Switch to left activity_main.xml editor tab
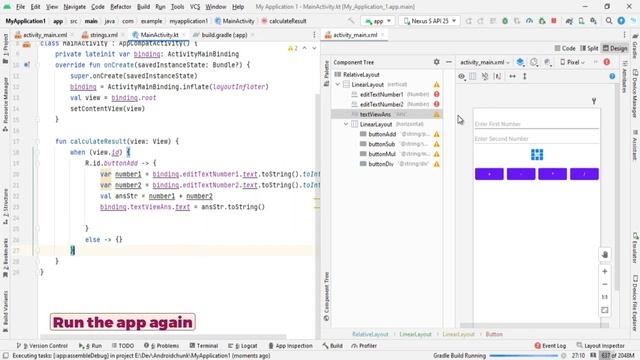640x360 pixels. 44,35
